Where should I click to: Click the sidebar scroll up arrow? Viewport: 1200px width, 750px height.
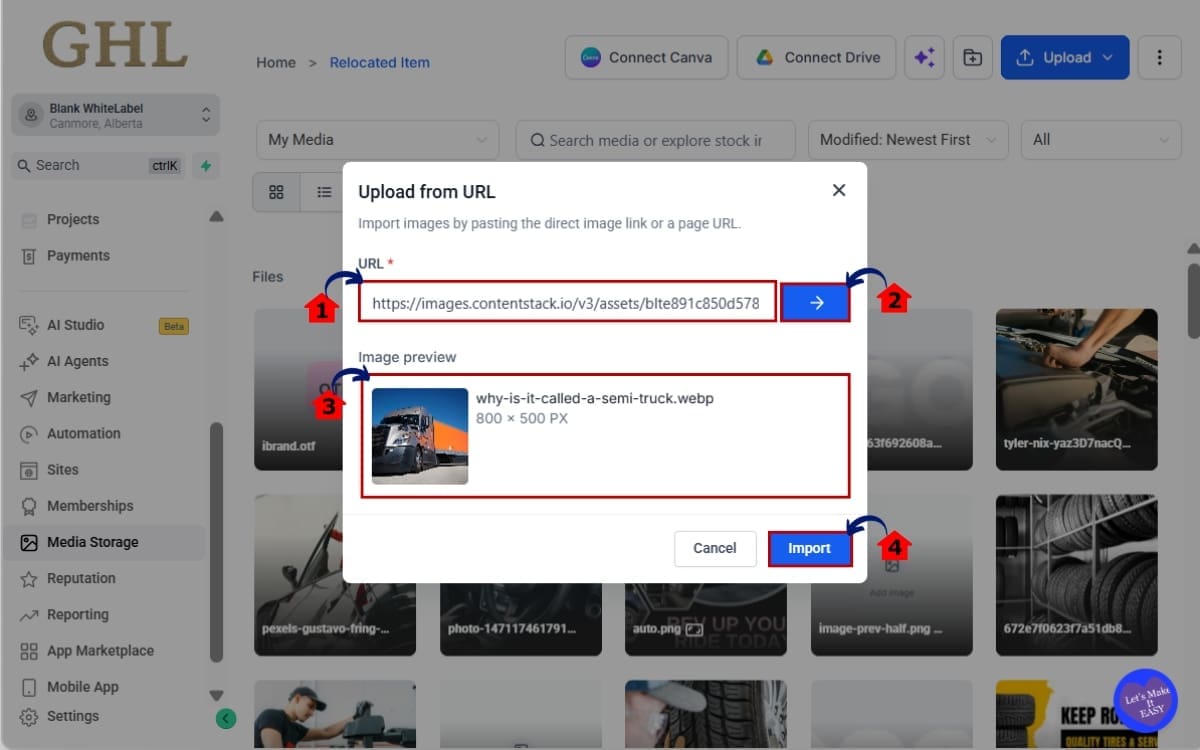pyautogui.click(x=216, y=217)
